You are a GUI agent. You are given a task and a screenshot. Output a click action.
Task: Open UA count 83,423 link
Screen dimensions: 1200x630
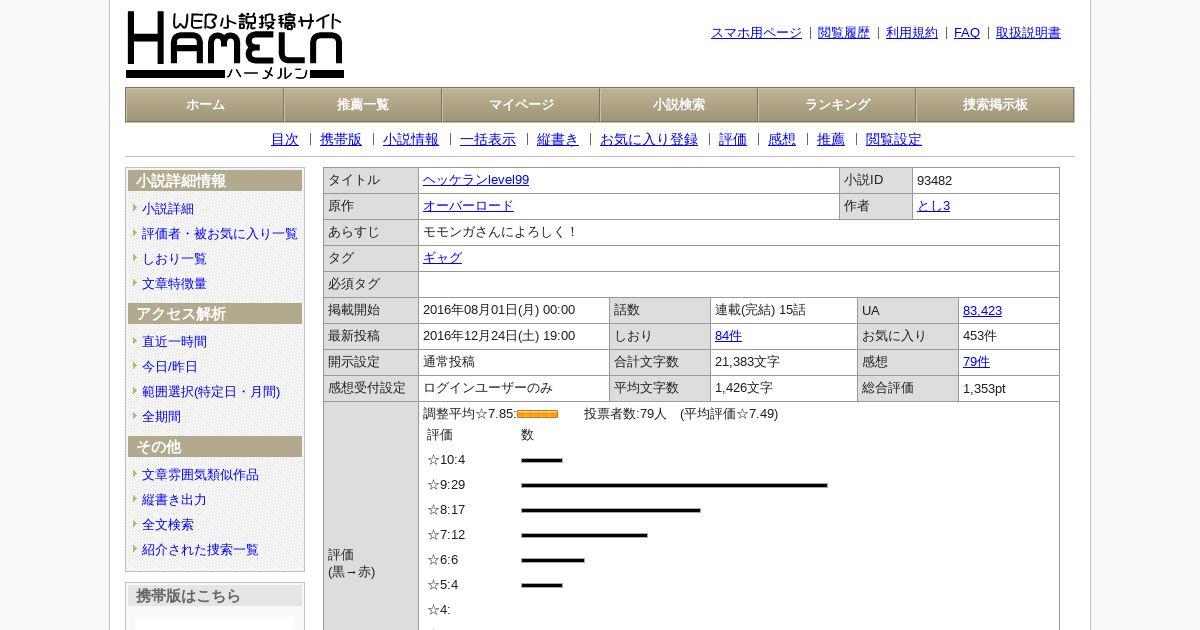coord(982,310)
